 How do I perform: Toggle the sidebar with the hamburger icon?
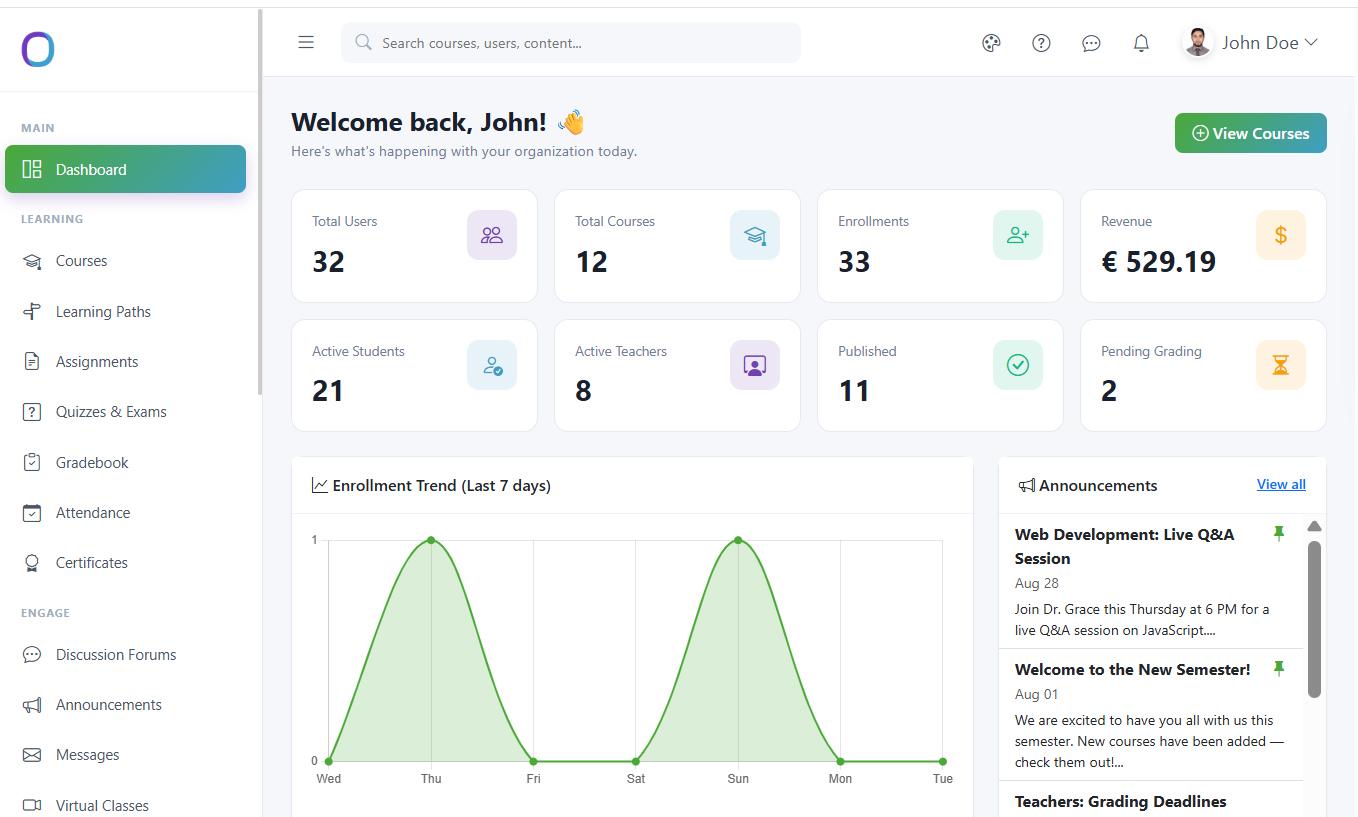tap(306, 42)
